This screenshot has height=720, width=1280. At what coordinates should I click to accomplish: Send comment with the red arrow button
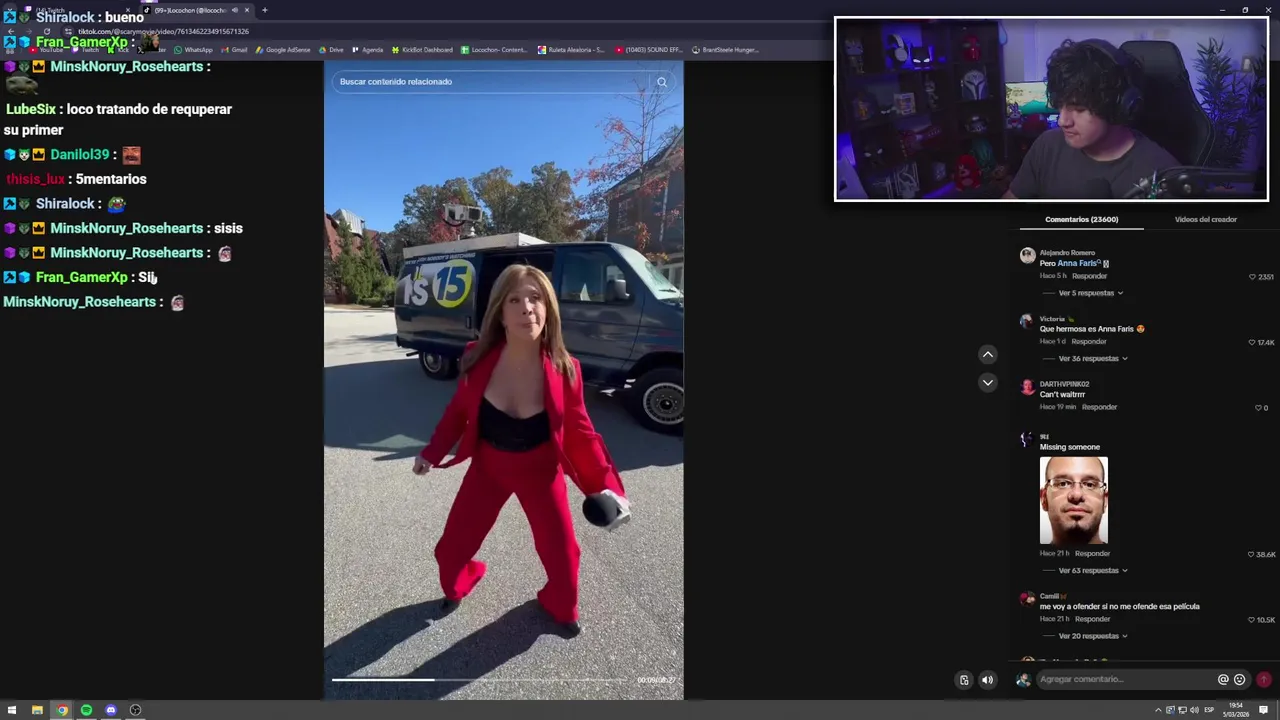(x=1264, y=679)
